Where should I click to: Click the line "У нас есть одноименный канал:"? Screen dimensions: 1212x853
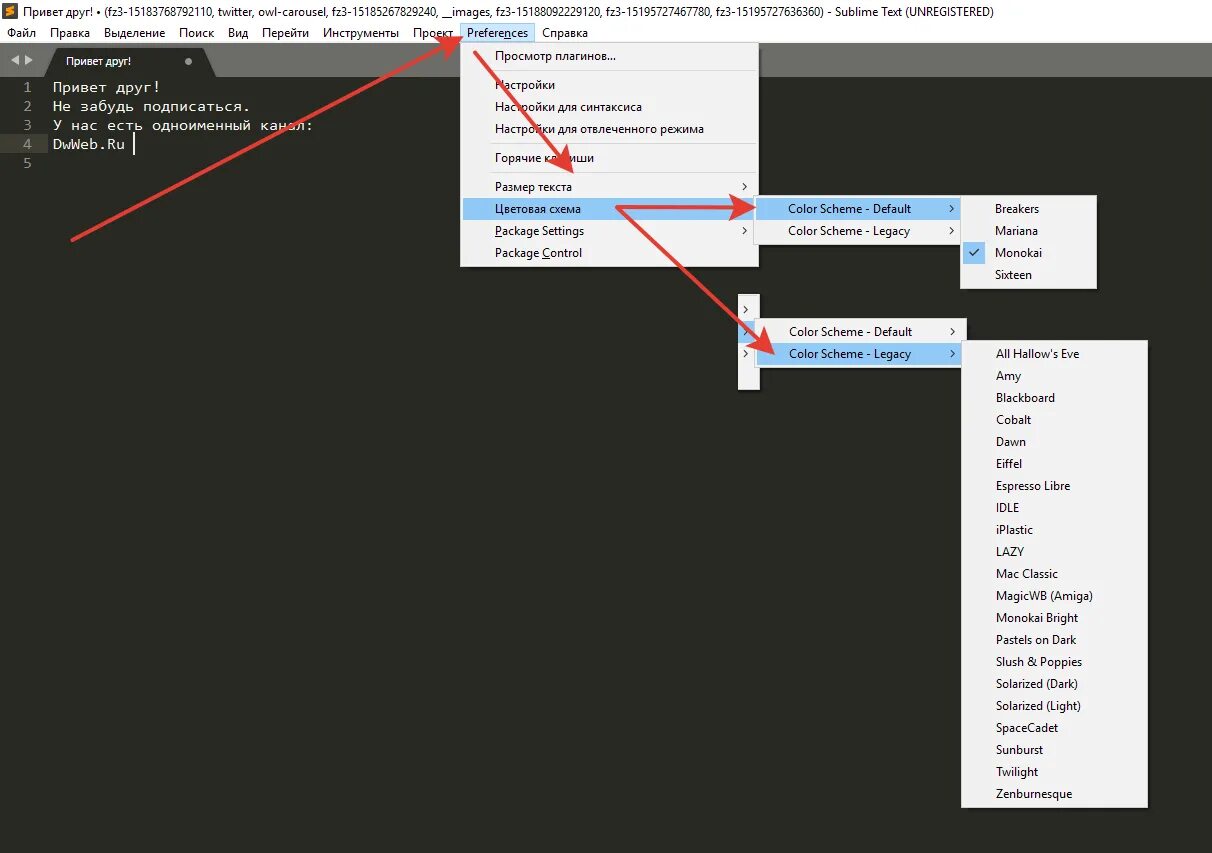click(x=183, y=126)
